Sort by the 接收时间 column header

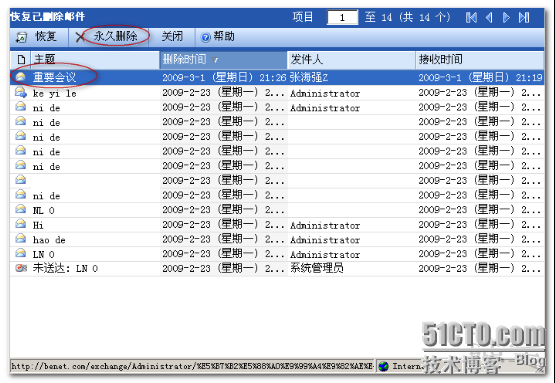click(480, 59)
